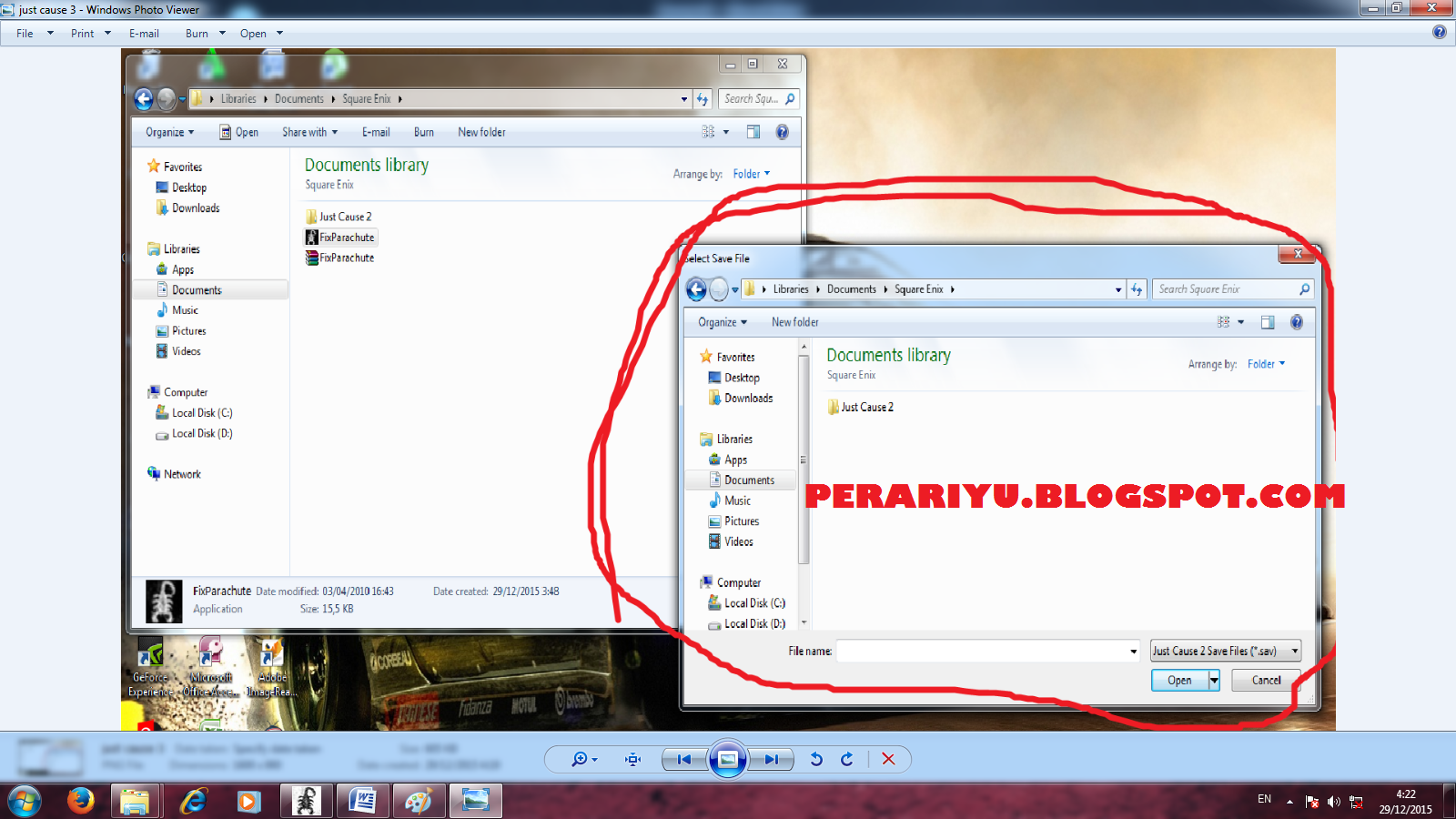Click the actual size button

coord(633,759)
